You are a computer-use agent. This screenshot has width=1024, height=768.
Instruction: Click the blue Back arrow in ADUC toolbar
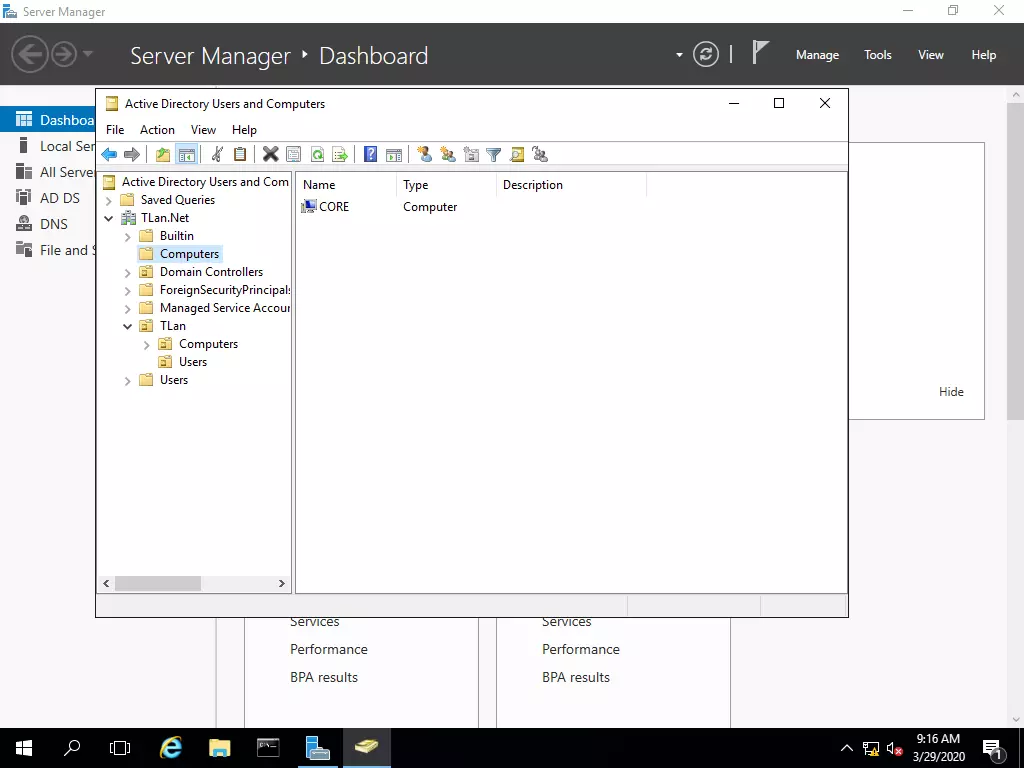(x=109, y=155)
